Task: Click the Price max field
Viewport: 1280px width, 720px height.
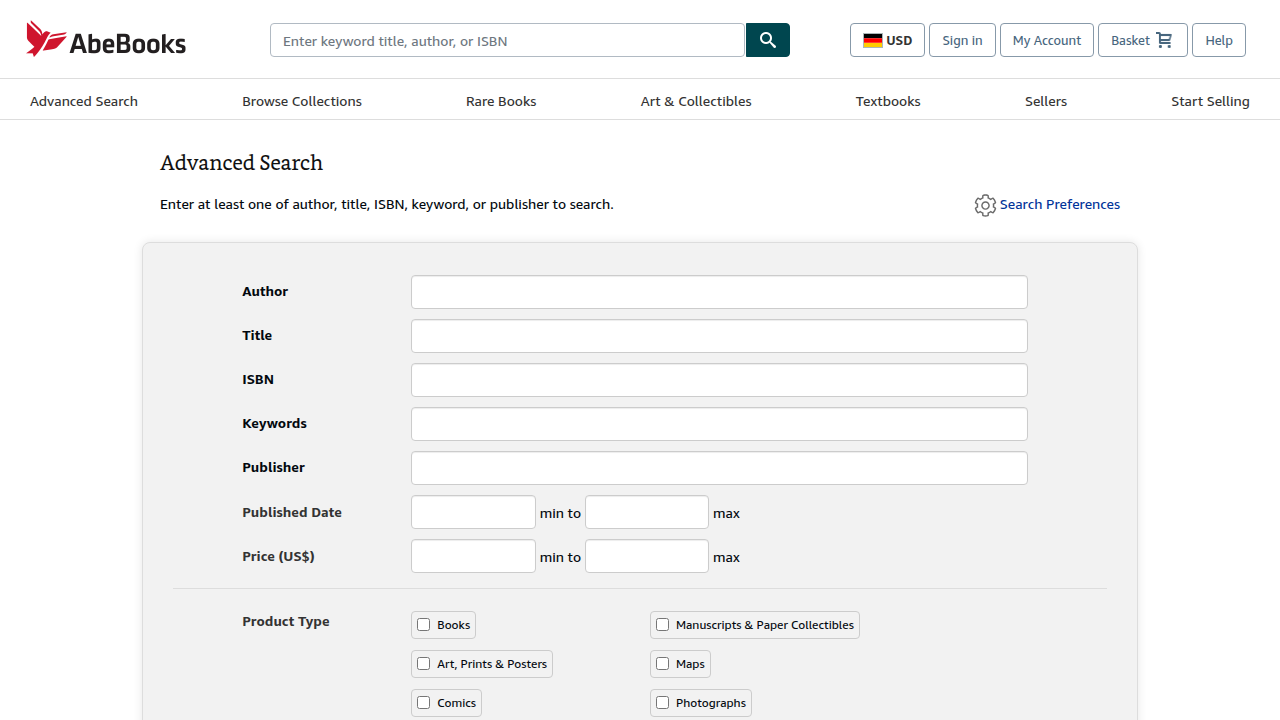Action: click(x=647, y=556)
